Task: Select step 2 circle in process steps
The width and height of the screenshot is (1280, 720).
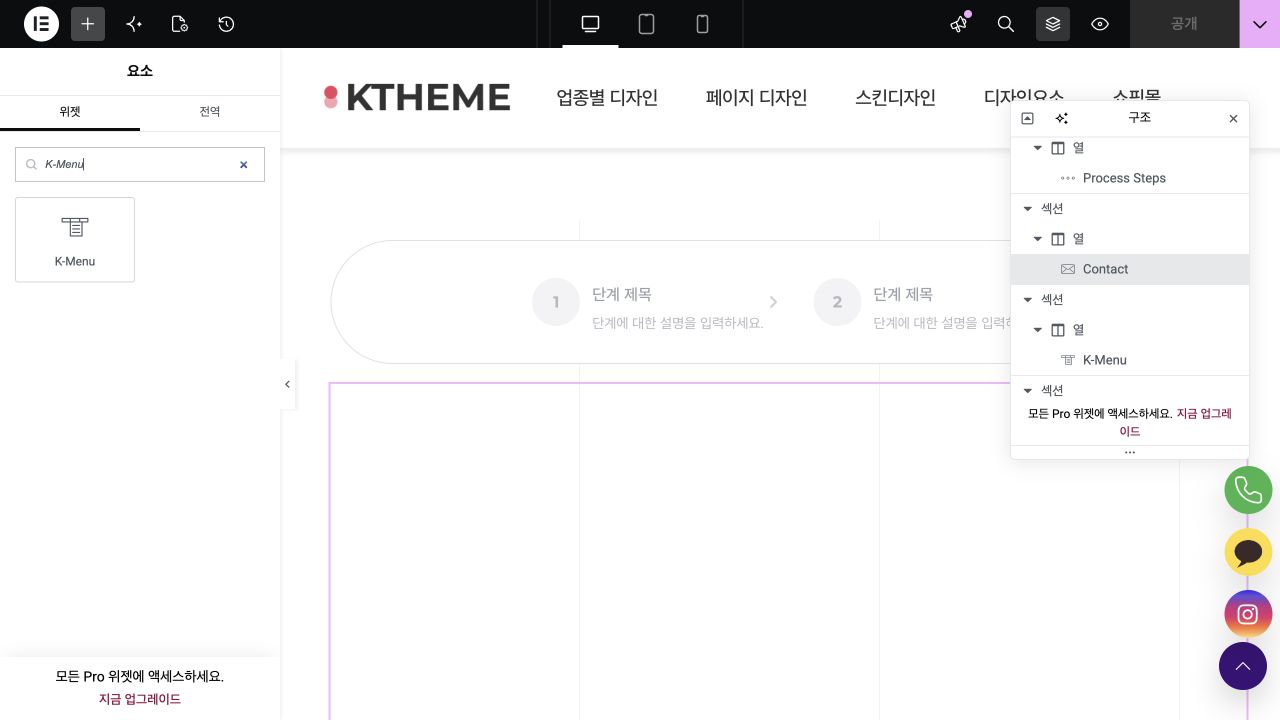Action: point(837,302)
